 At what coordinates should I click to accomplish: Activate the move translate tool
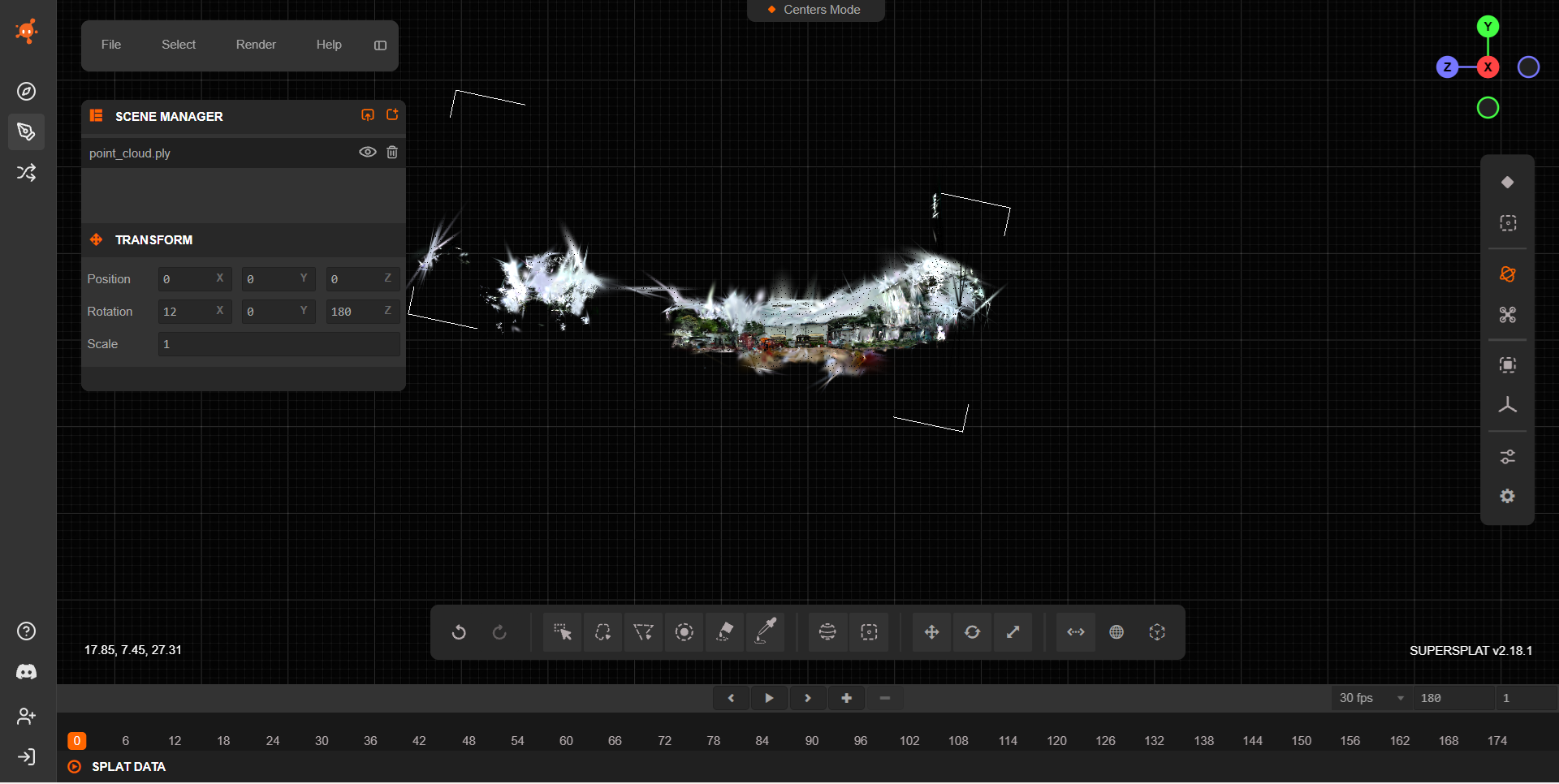pyautogui.click(x=931, y=632)
